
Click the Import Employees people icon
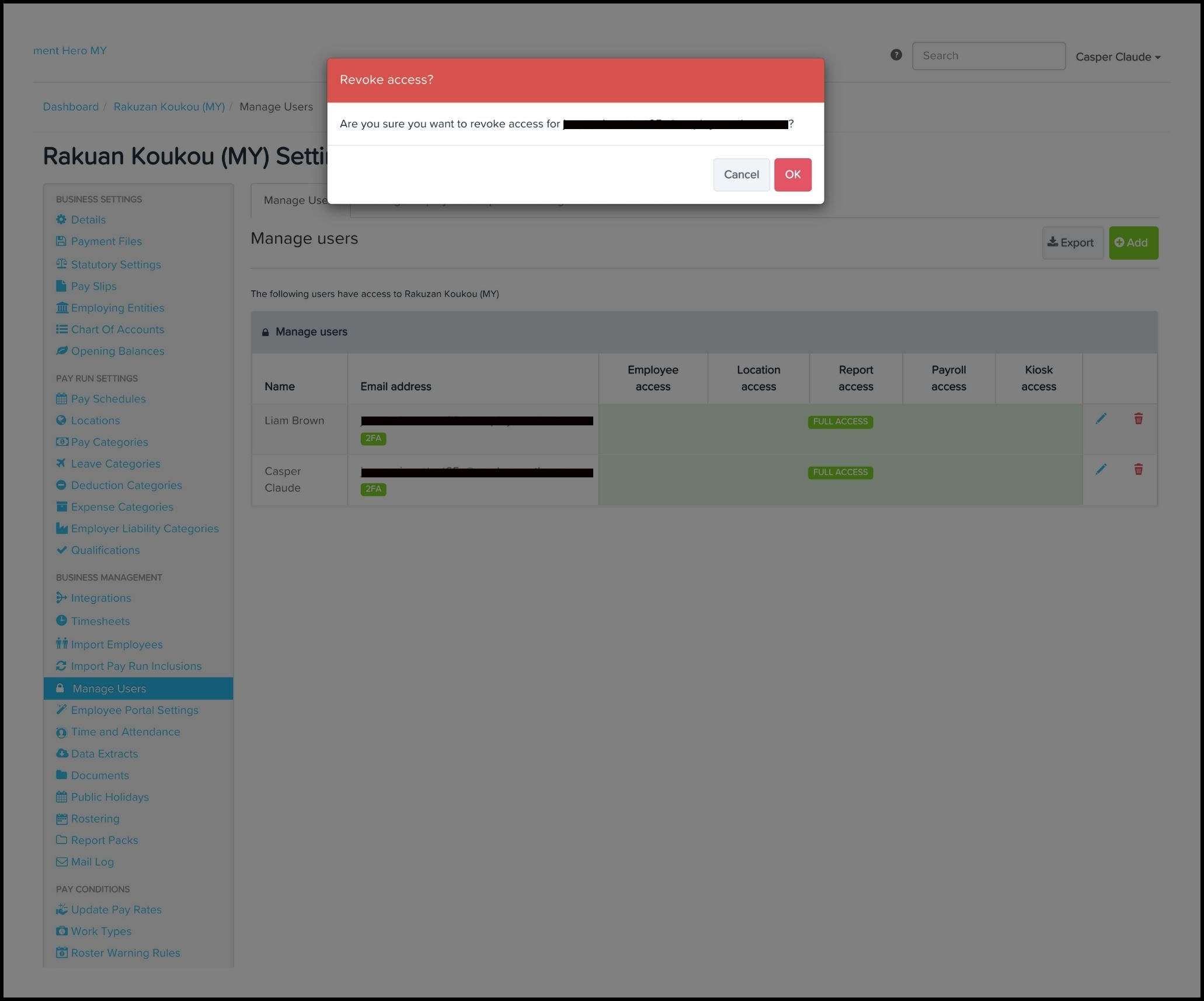pyautogui.click(x=62, y=644)
